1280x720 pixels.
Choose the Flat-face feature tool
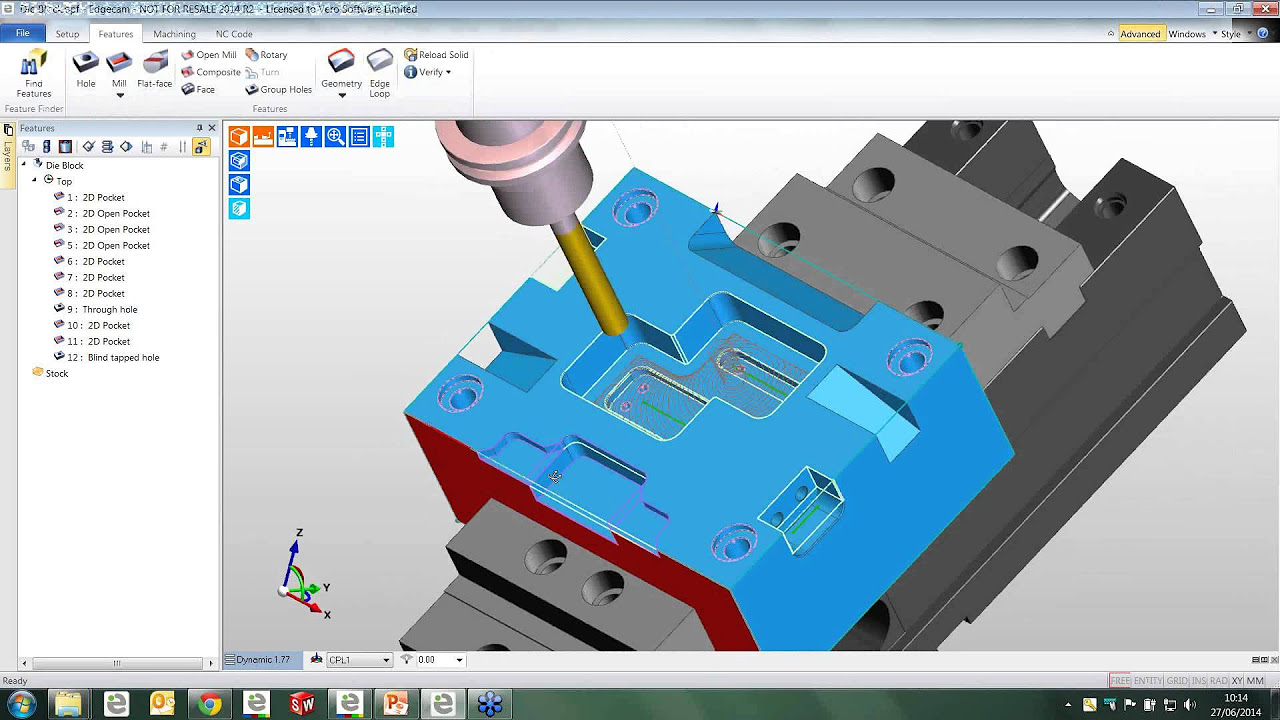coord(154,70)
